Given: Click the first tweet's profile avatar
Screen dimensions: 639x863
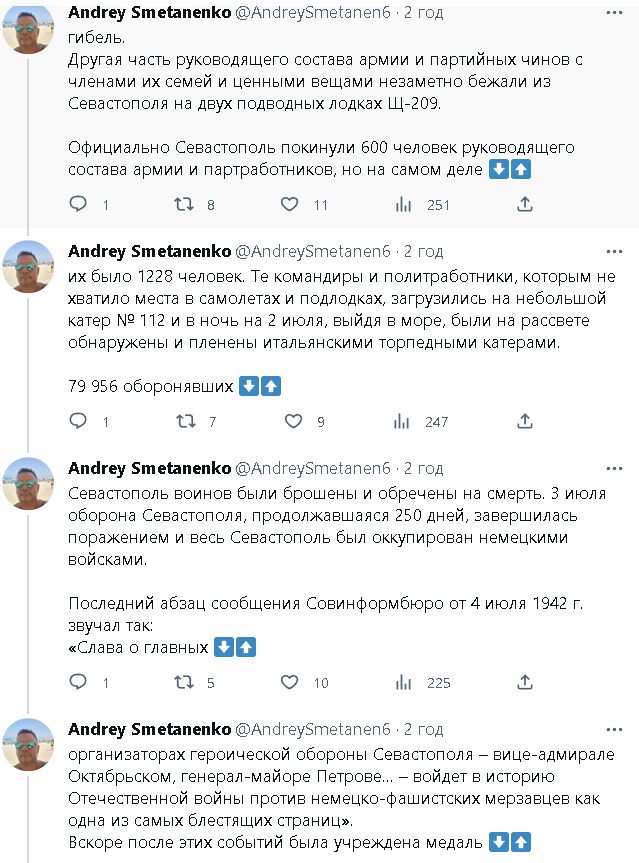Looking at the screenshot, I should [29, 29].
